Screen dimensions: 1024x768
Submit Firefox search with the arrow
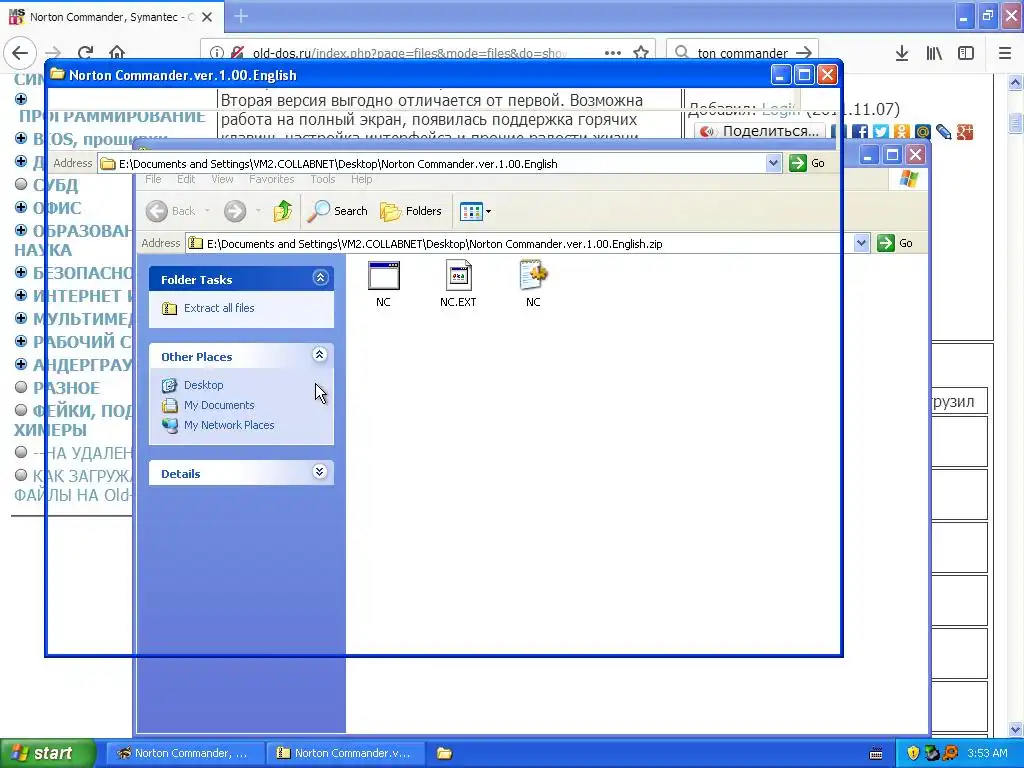805,52
